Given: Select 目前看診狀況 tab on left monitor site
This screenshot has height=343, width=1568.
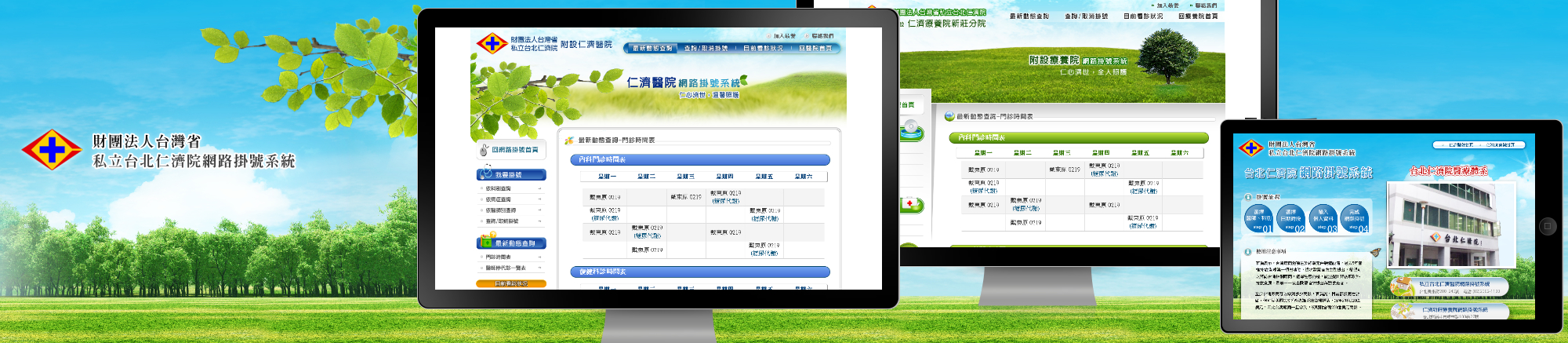Looking at the screenshot, I should pyautogui.click(x=763, y=49).
